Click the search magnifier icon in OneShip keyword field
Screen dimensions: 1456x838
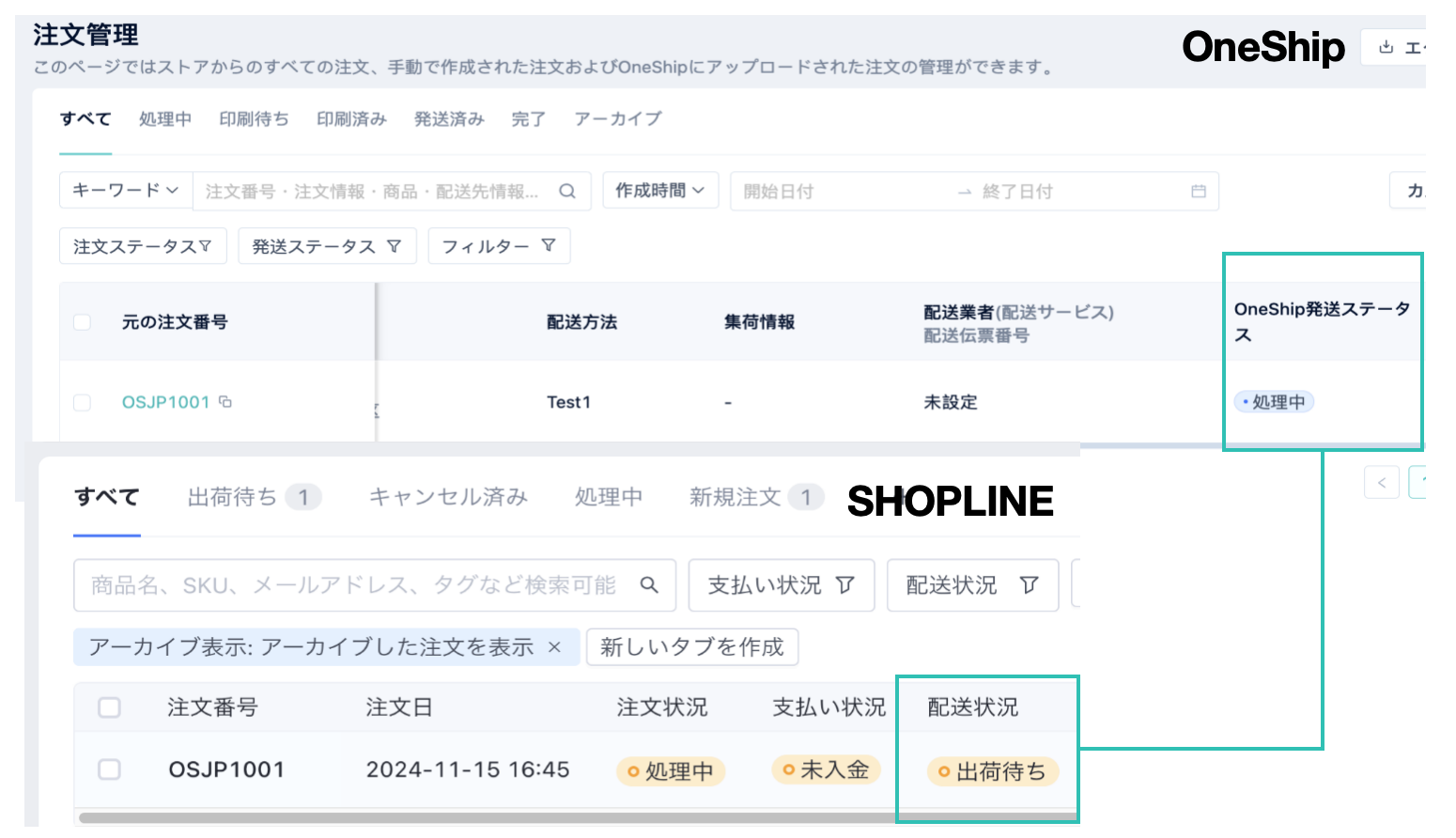(567, 191)
